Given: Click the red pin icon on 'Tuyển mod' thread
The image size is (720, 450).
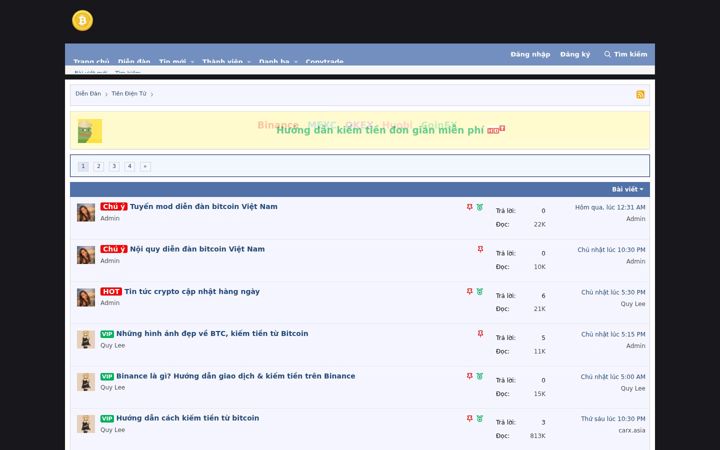Looking at the screenshot, I should pos(469,207).
